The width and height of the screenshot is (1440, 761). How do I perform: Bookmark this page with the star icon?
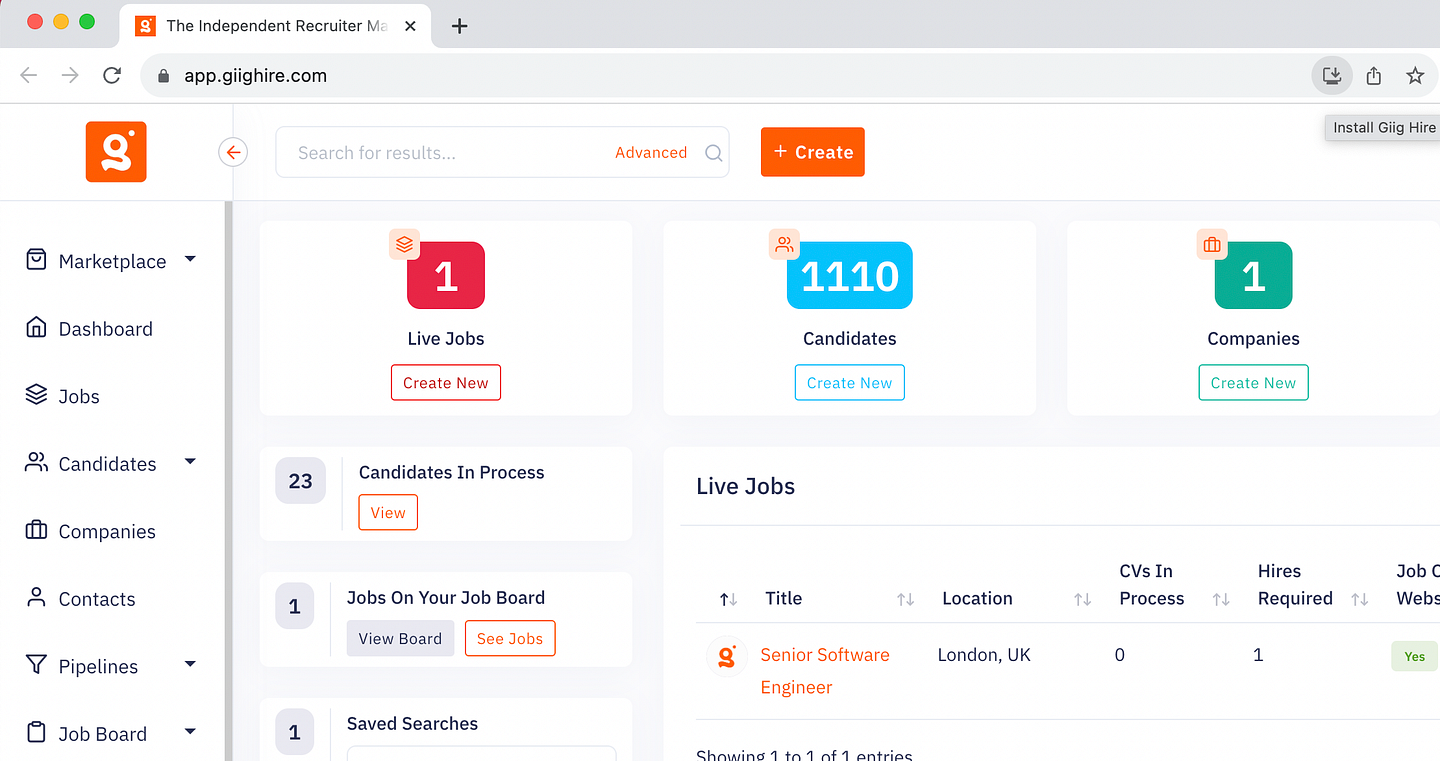(1415, 75)
